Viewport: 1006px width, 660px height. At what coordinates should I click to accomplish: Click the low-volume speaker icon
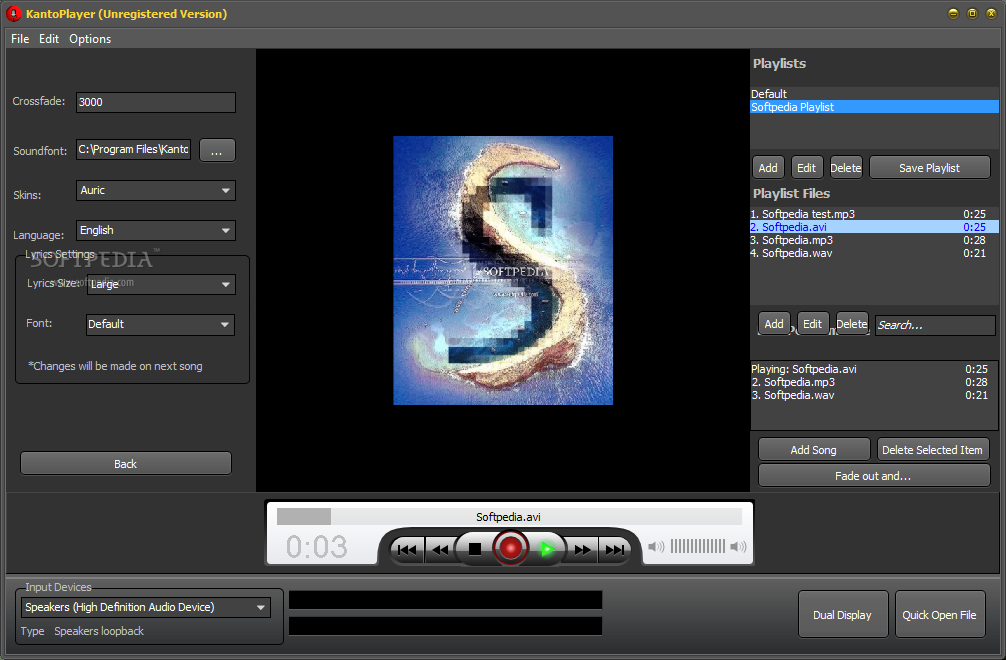pyautogui.click(x=656, y=546)
